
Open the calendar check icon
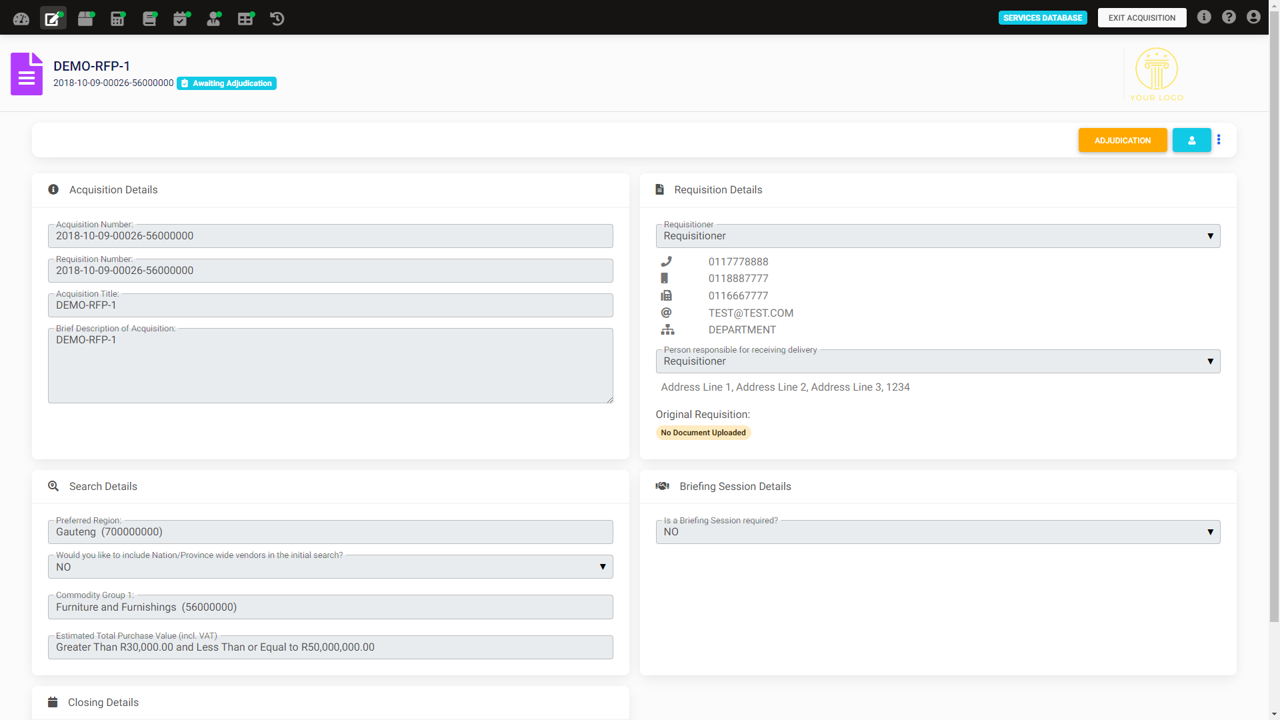click(x=181, y=18)
